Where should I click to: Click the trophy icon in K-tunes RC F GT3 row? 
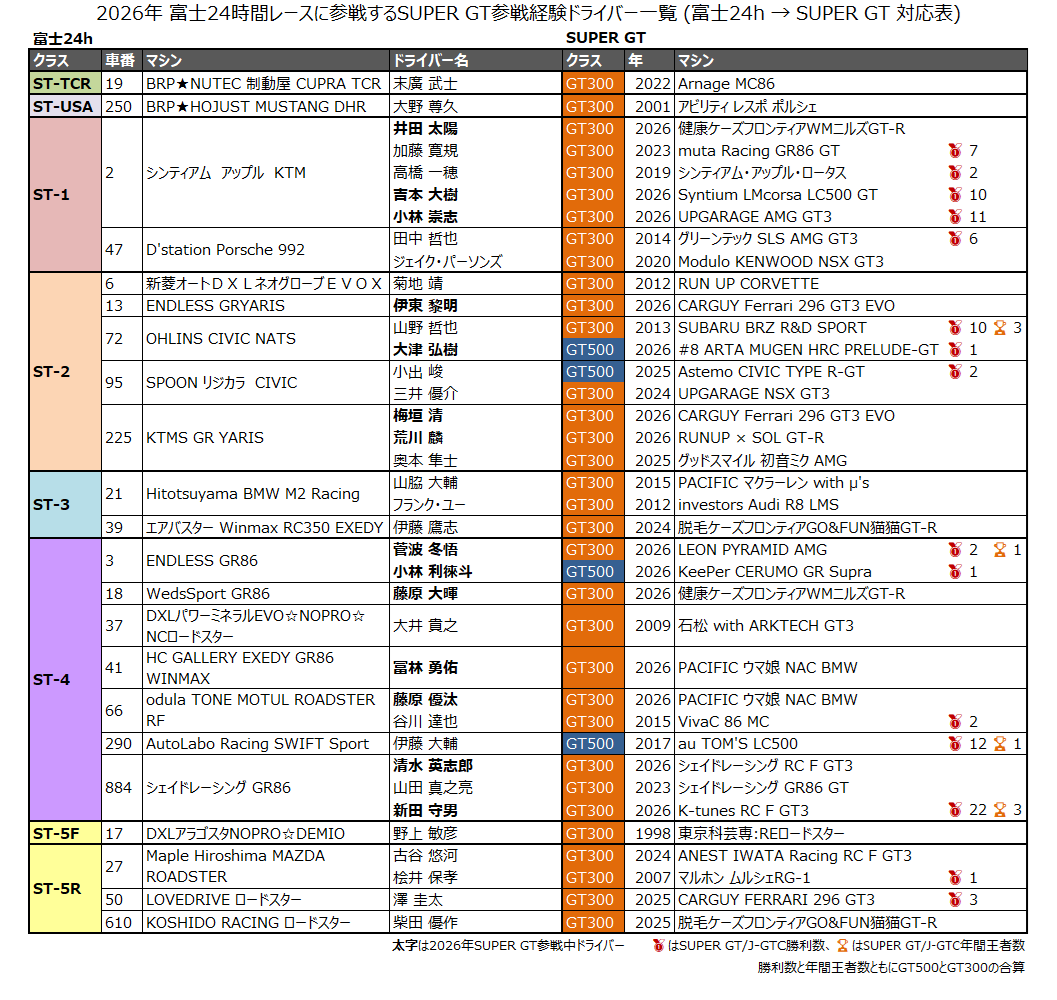click(x=1000, y=810)
